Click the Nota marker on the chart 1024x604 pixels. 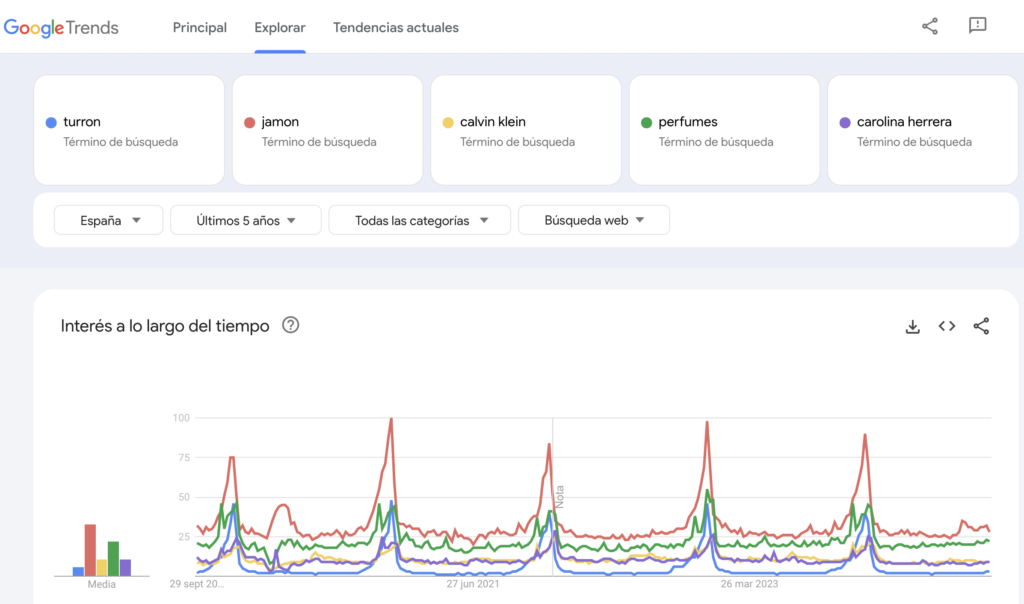pyautogui.click(x=560, y=497)
